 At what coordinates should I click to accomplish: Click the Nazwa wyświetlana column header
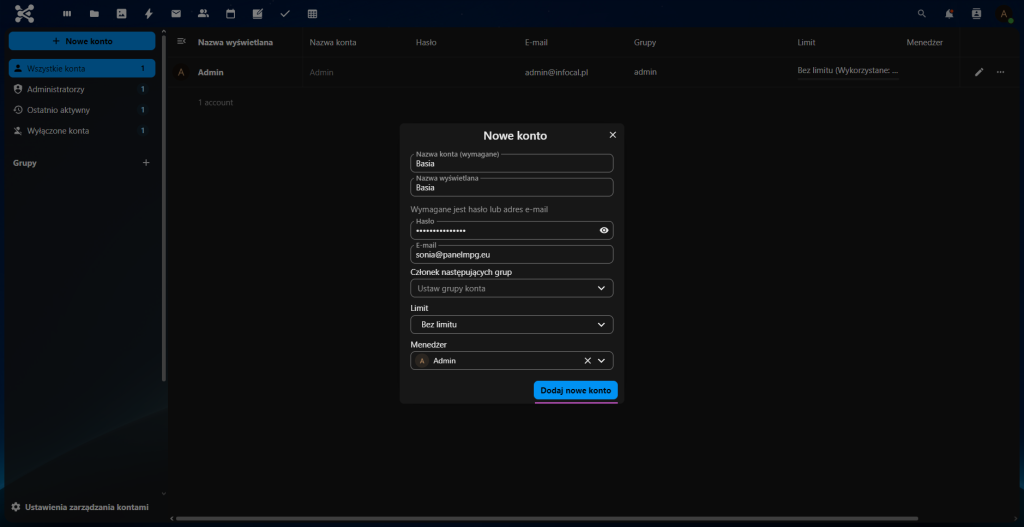pyautogui.click(x=235, y=42)
